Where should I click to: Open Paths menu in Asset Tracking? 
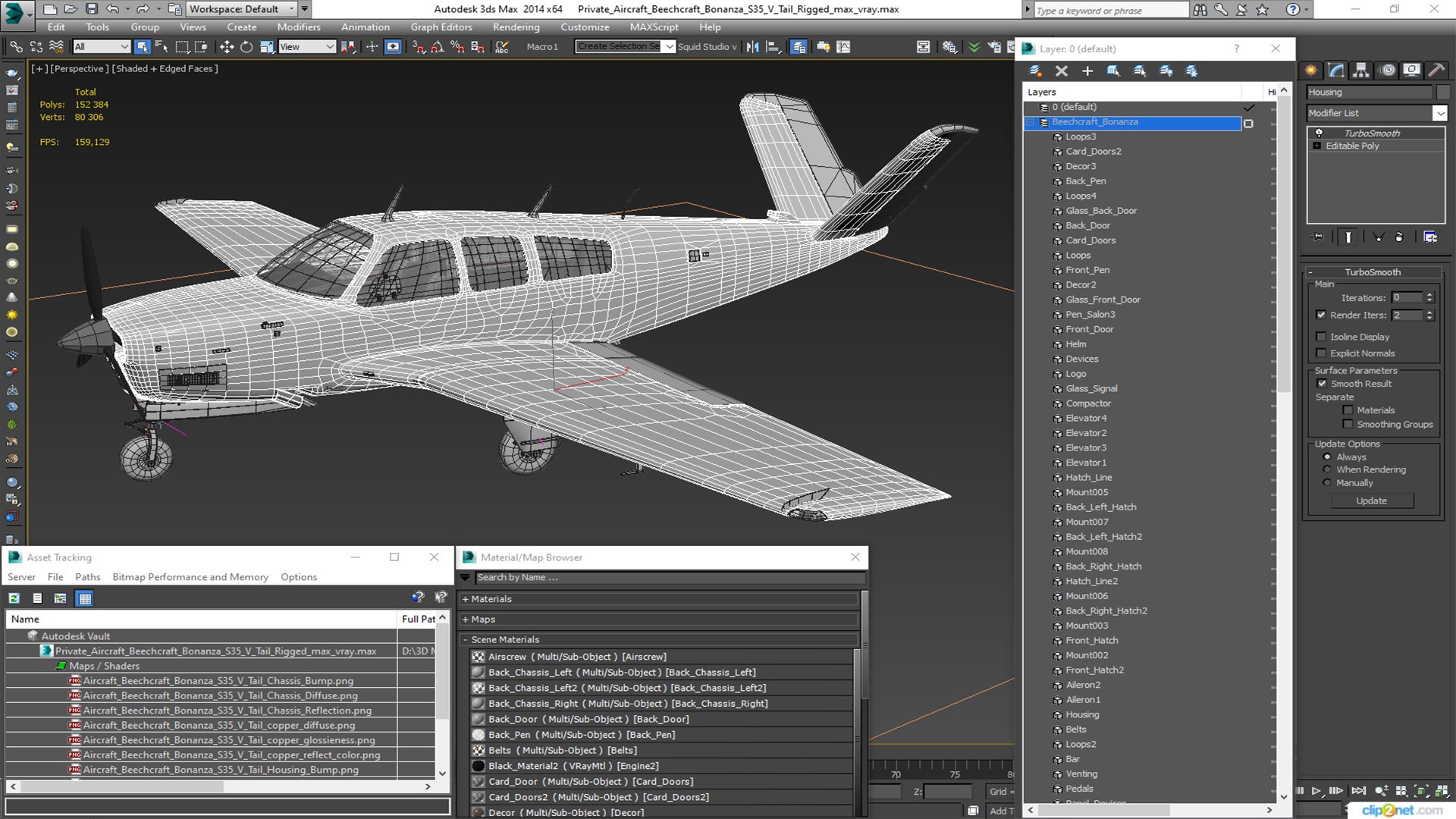[x=87, y=577]
